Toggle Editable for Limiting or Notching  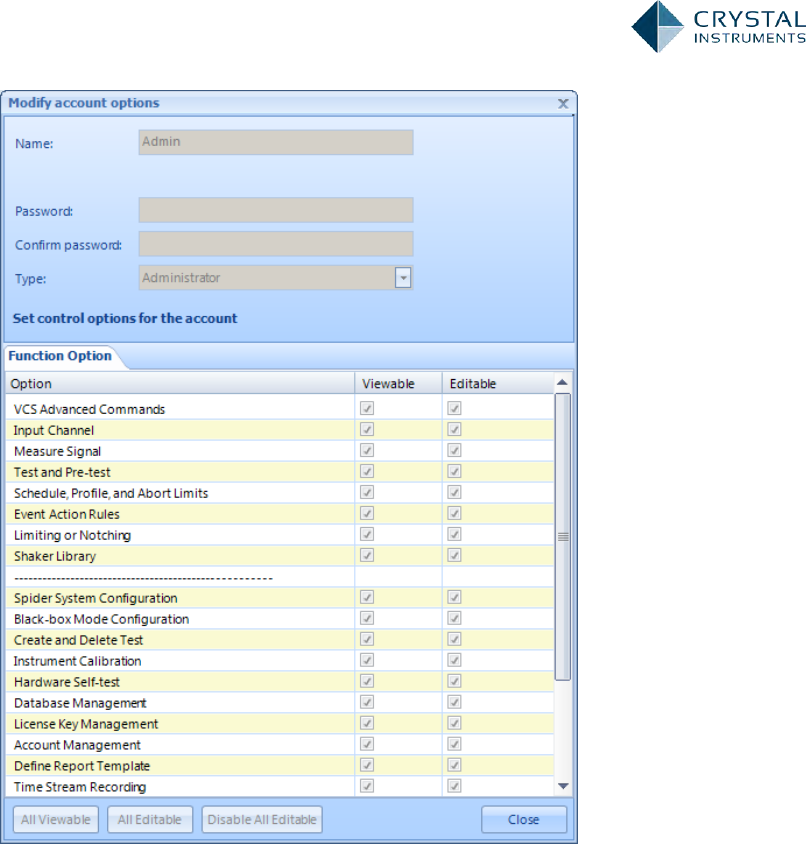point(454,534)
